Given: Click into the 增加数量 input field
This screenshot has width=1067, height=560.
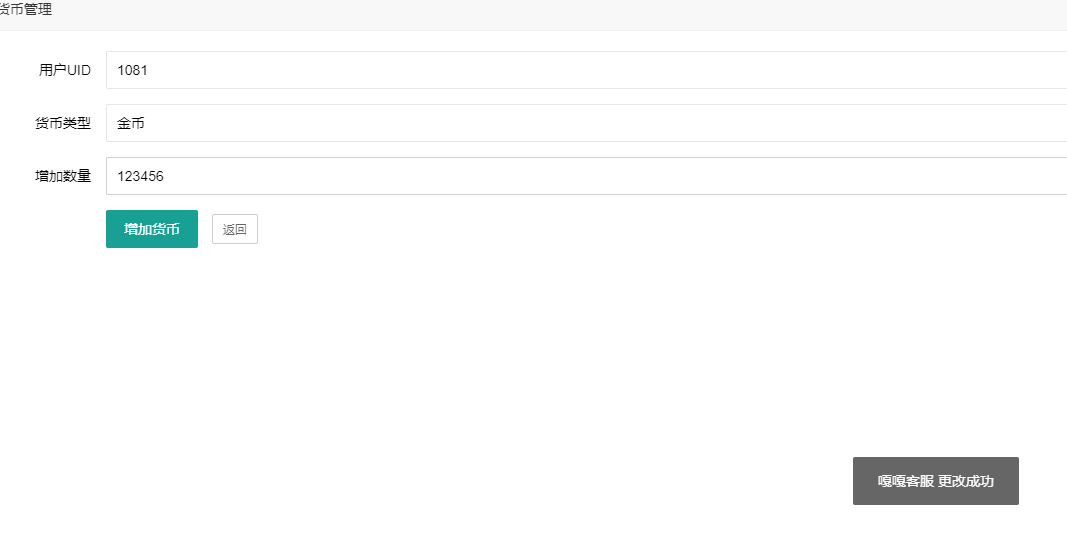Looking at the screenshot, I should 586,176.
